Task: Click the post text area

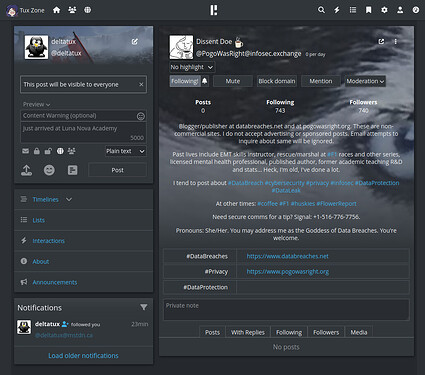Action: (83, 132)
